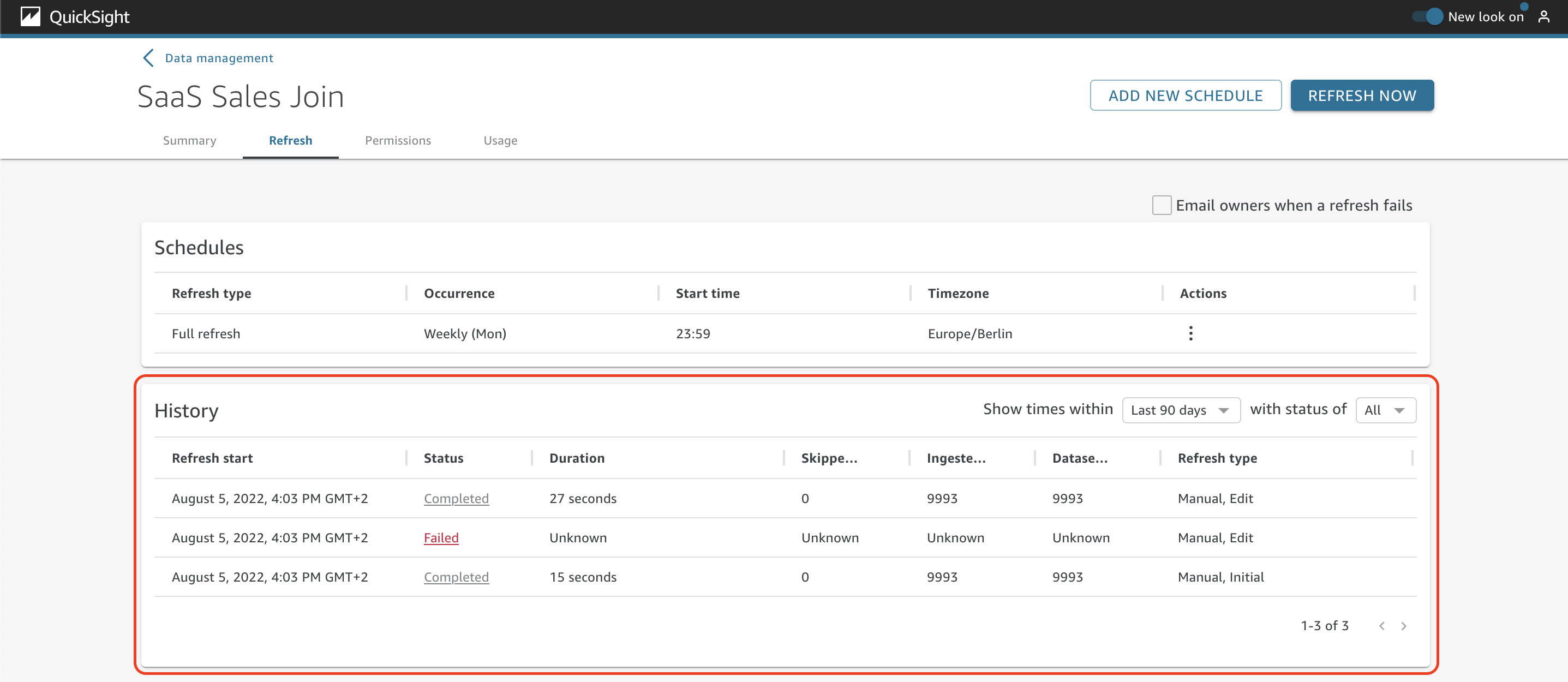
Task: Switch to the Permissions tab
Action: 398,141
